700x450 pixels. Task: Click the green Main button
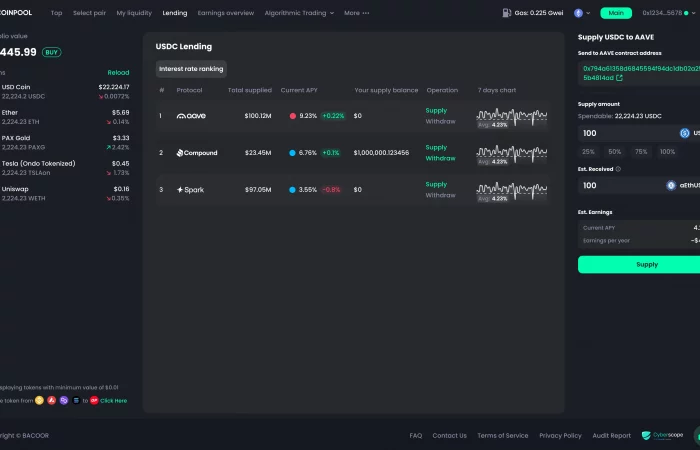[x=616, y=13]
